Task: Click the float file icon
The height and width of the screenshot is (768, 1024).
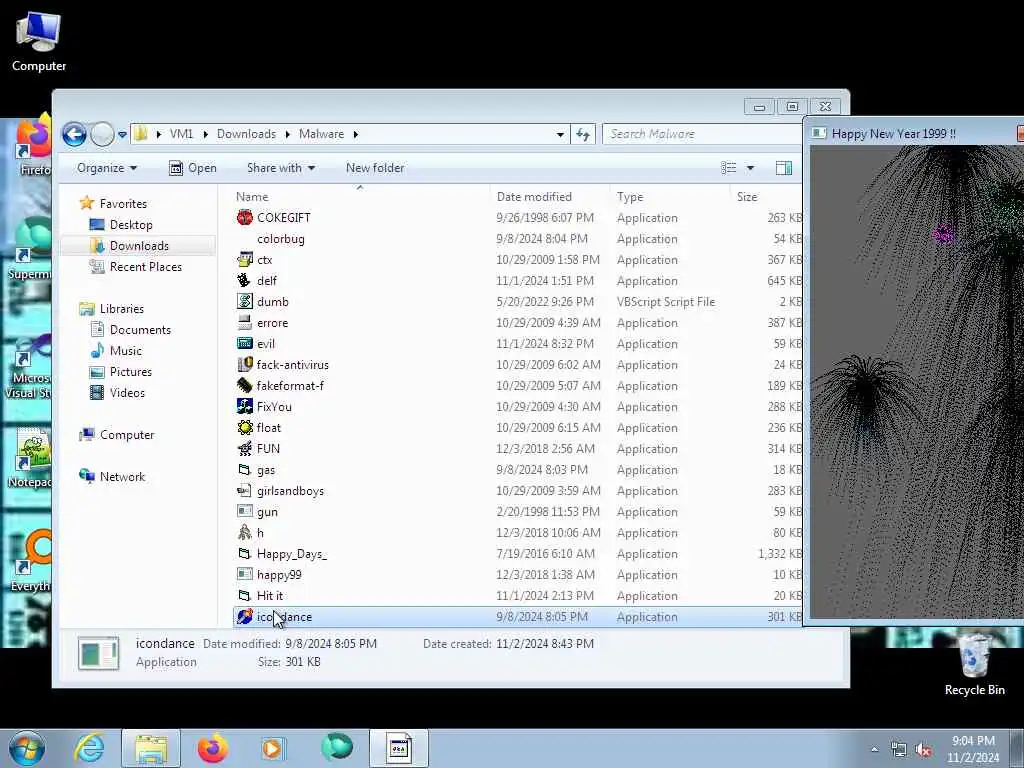Action: point(245,428)
